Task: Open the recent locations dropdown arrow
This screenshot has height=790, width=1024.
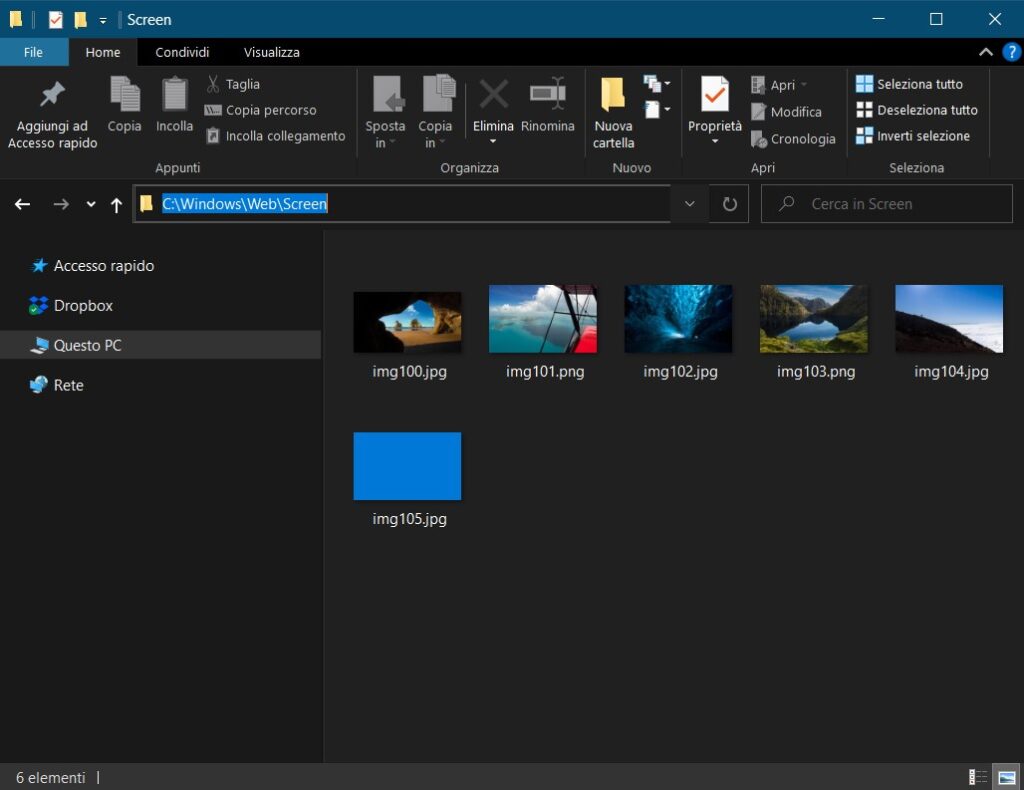Action: tap(91, 204)
